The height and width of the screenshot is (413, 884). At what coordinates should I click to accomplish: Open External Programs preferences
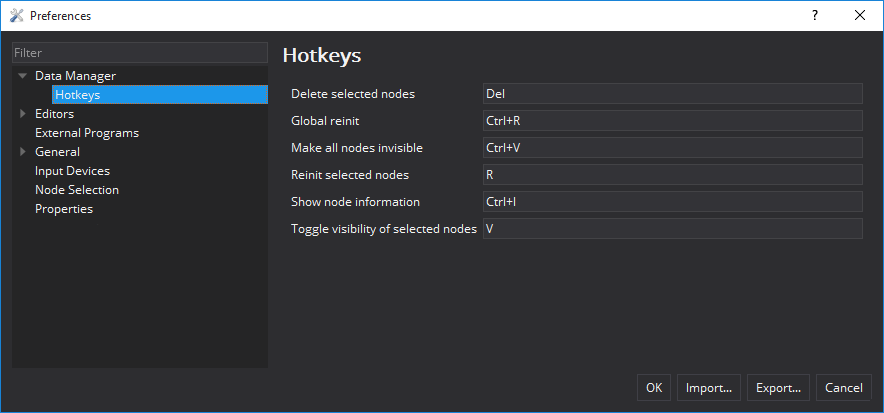pos(87,133)
